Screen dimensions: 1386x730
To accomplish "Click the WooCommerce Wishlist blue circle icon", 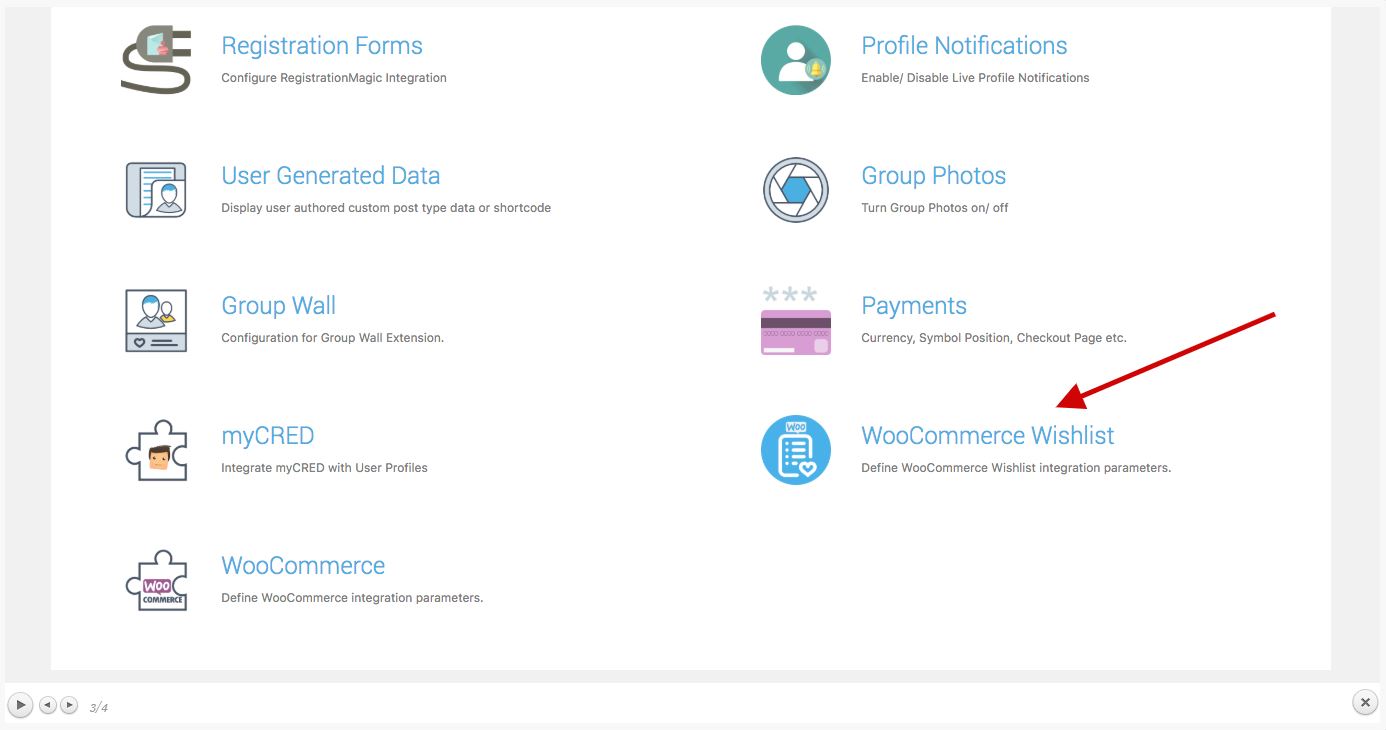I will click(796, 450).
